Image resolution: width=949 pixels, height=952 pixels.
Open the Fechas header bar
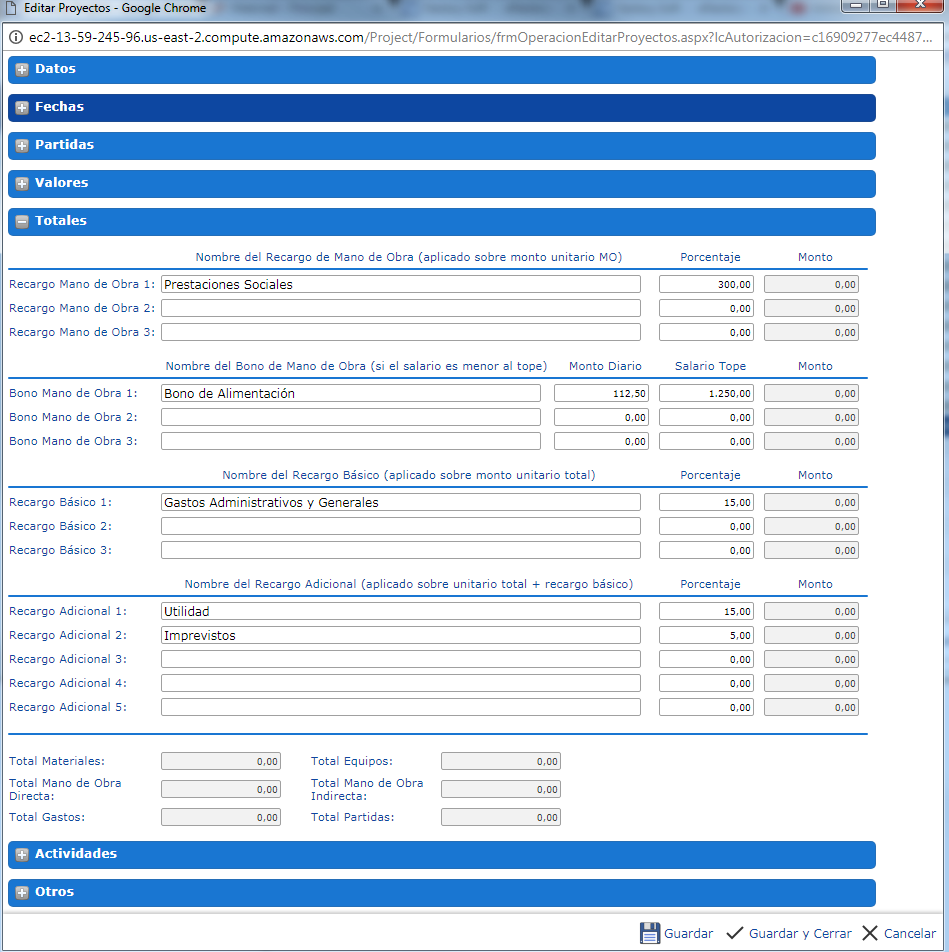click(442, 108)
